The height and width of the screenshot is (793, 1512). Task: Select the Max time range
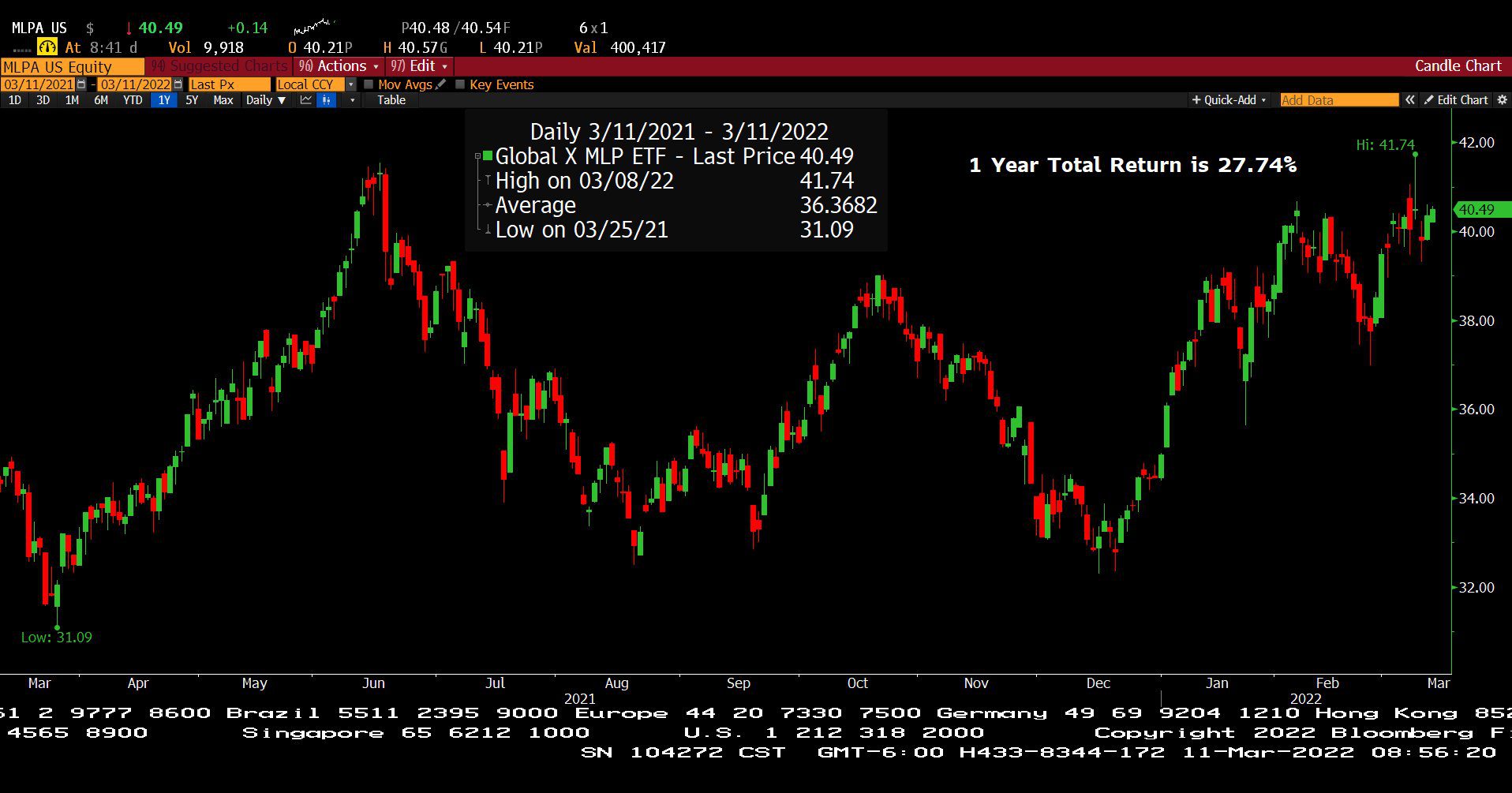coord(223,100)
